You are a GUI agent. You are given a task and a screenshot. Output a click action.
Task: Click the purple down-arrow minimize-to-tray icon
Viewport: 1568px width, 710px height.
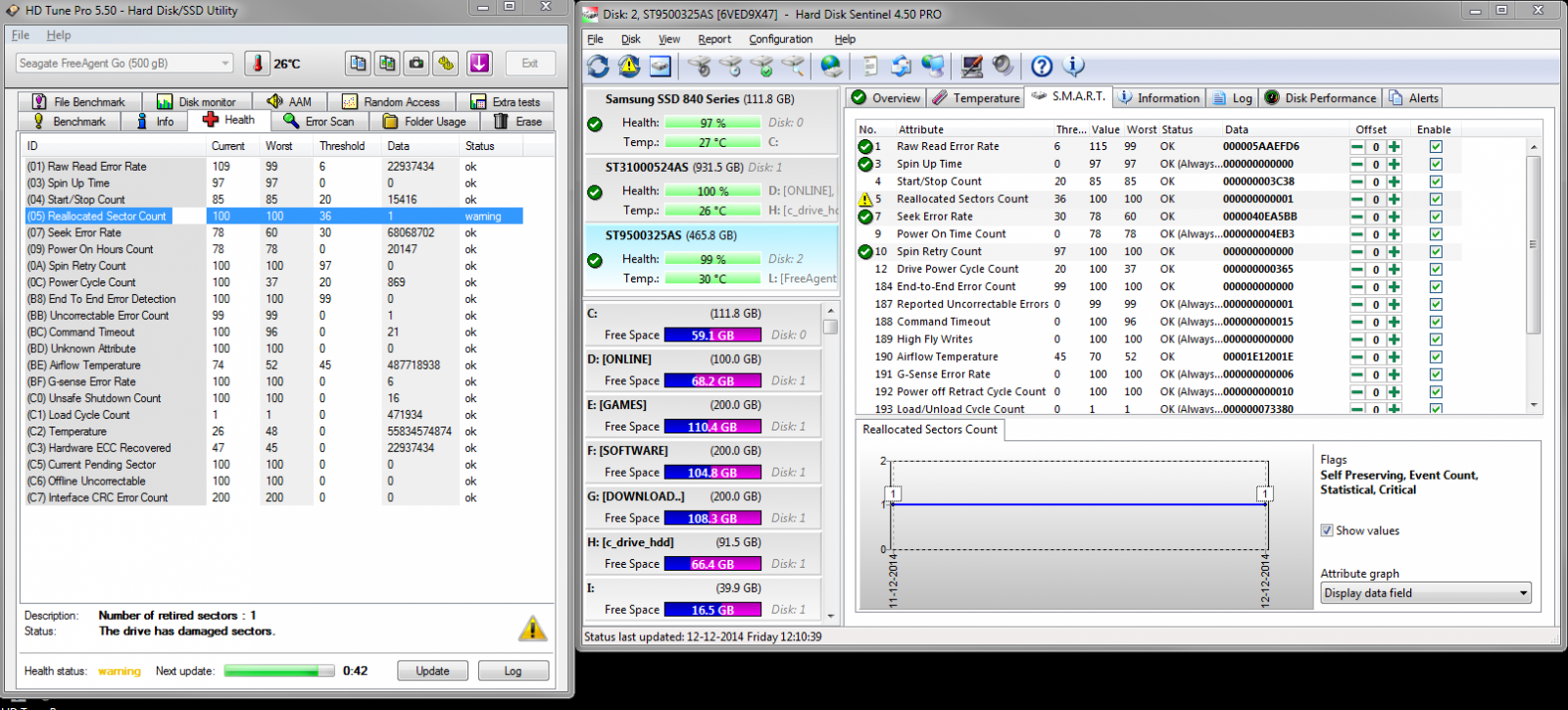click(x=479, y=64)
